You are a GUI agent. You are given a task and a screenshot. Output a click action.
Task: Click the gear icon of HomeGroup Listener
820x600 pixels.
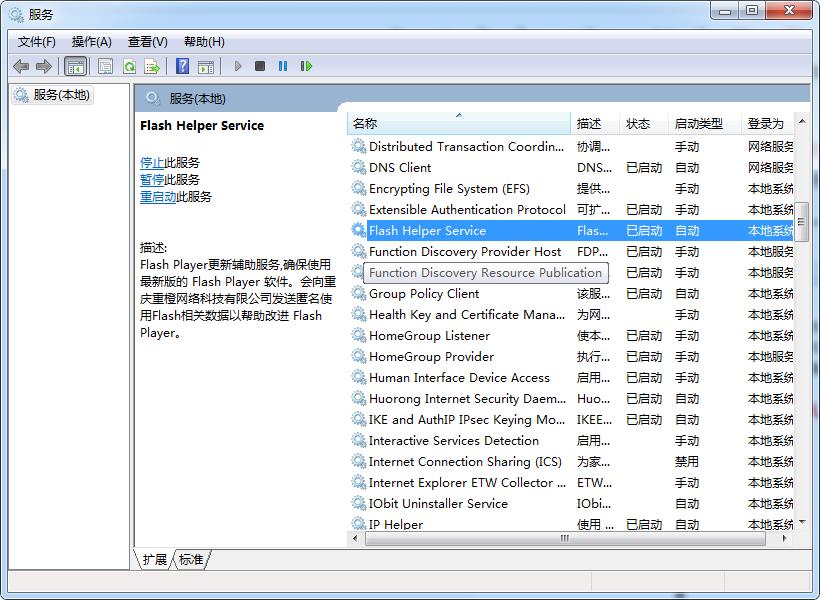pyautogui.click(x=358, y=335)
